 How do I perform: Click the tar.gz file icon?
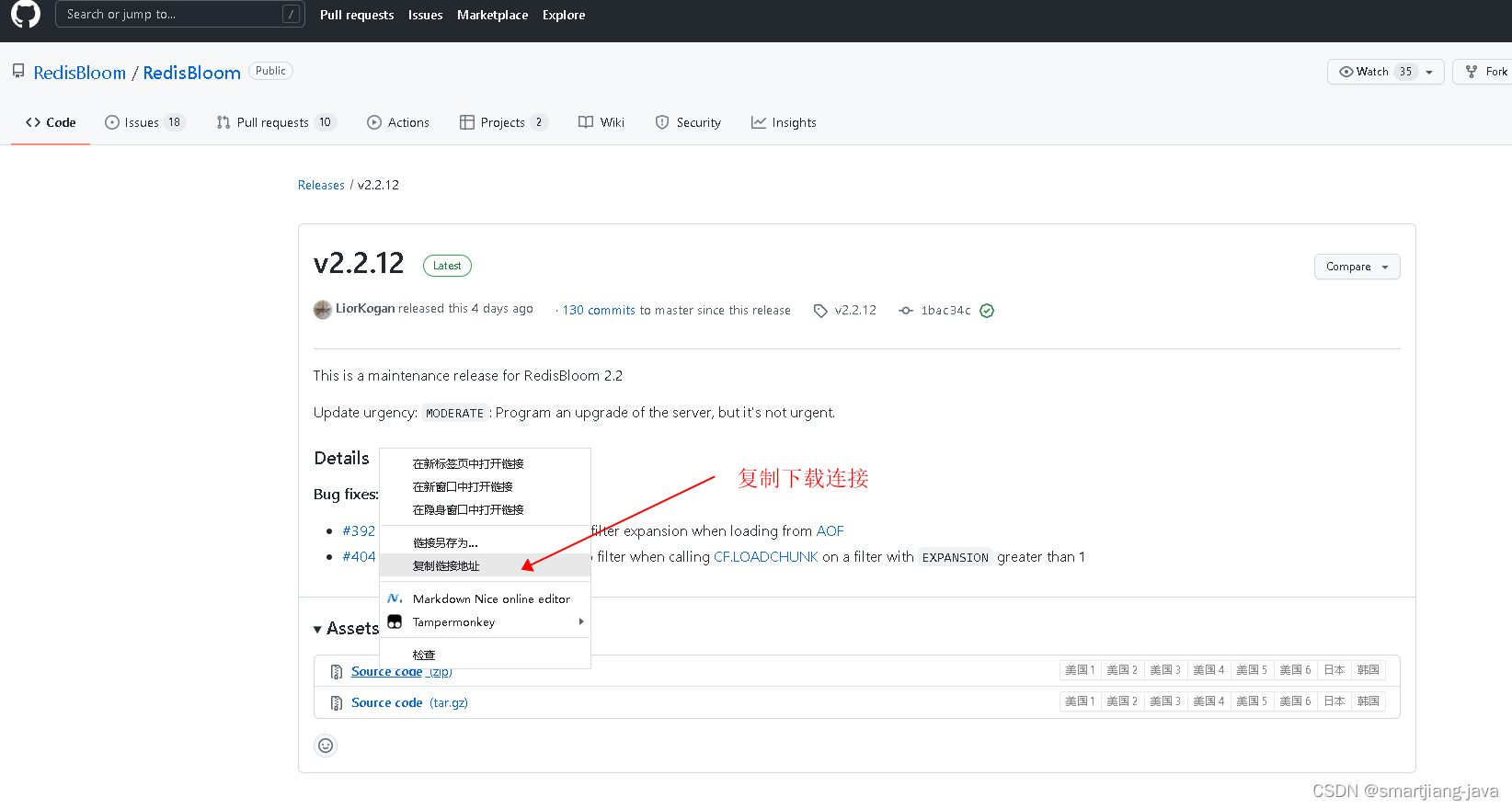pyautogui.click(x=337, y=703)
